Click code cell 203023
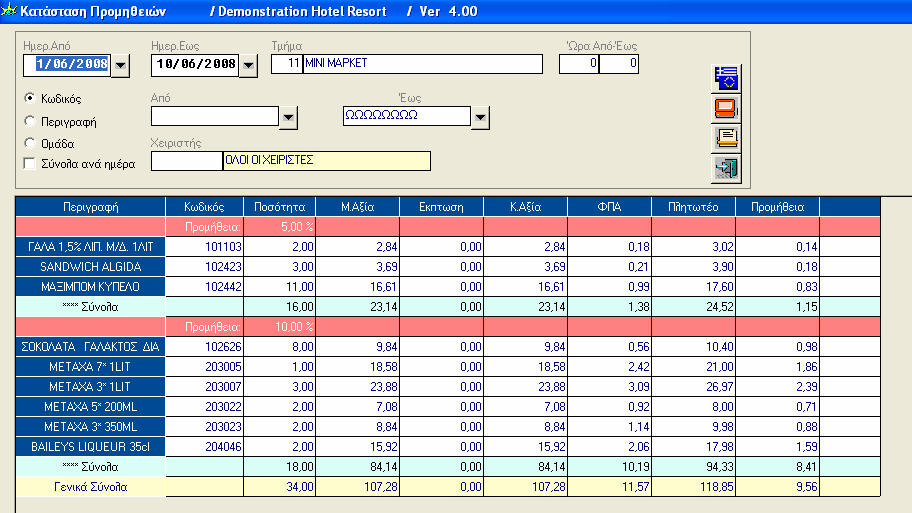The height and width of the screenshot is (513, 912). tap(204, 427)
